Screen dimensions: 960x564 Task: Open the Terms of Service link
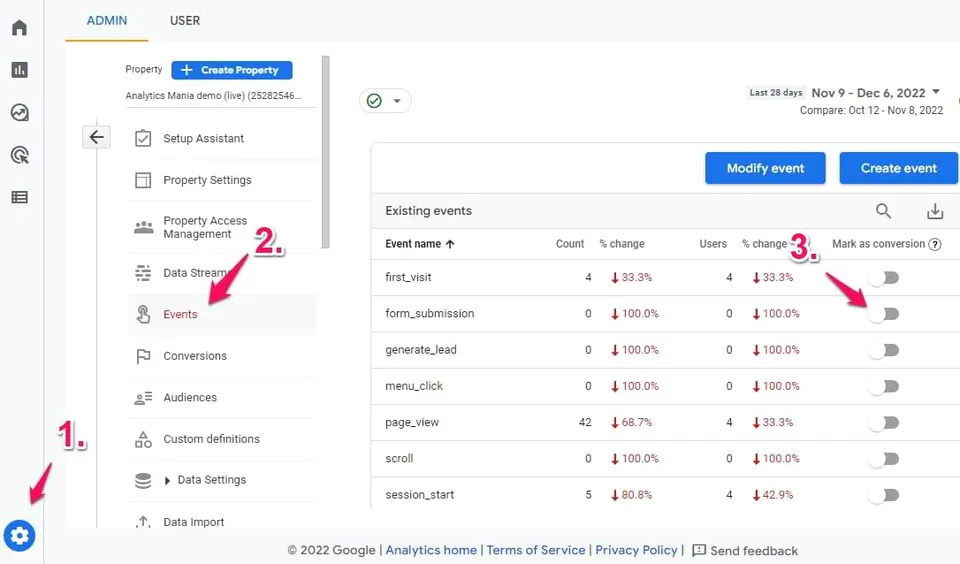[536, 550]
